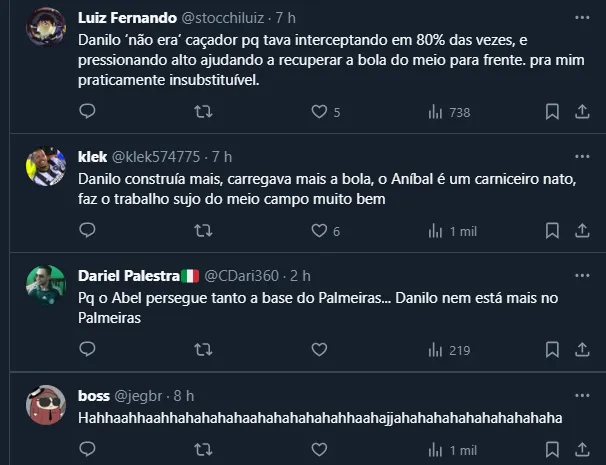
Task: Open klek's profile picture
Action: (45, 164)
